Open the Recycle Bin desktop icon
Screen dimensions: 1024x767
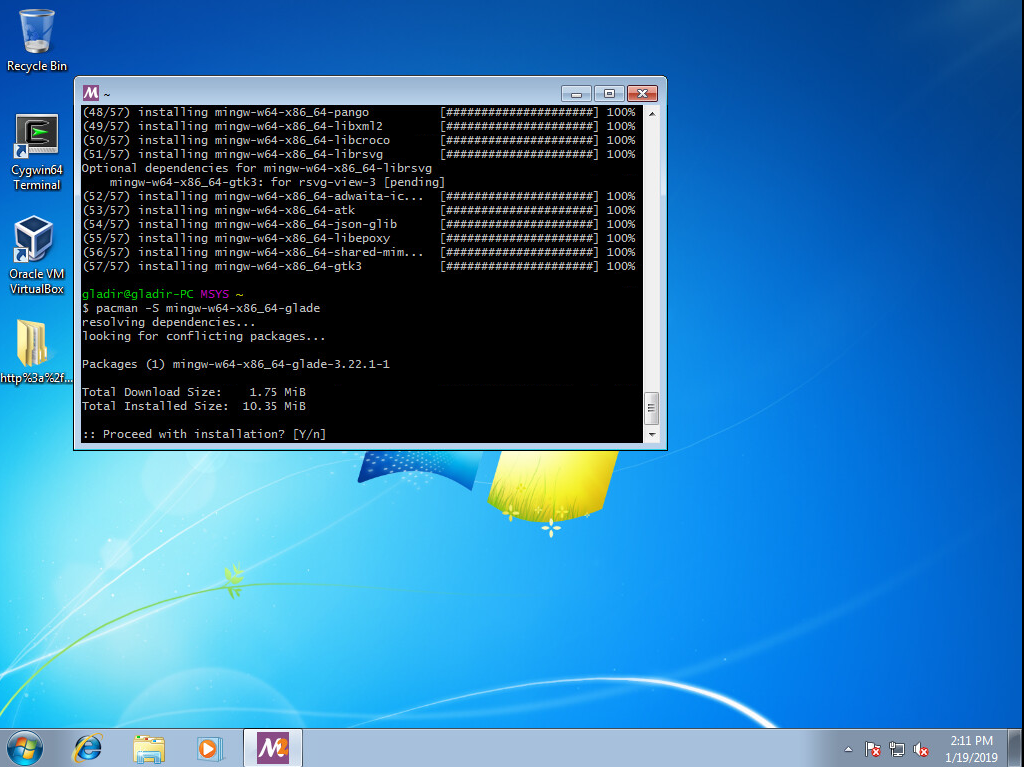point(37,40)
